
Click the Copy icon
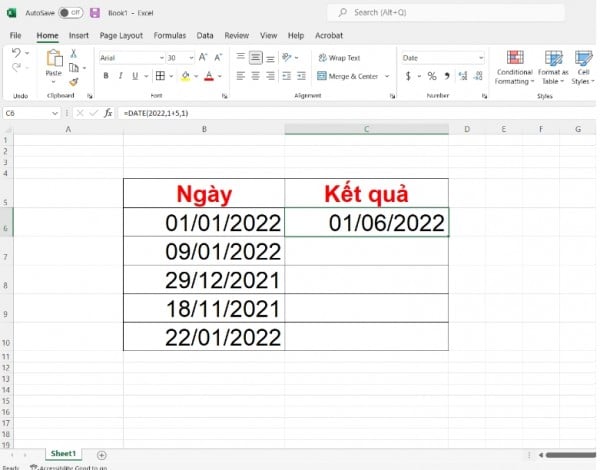(x=73, y=68)
